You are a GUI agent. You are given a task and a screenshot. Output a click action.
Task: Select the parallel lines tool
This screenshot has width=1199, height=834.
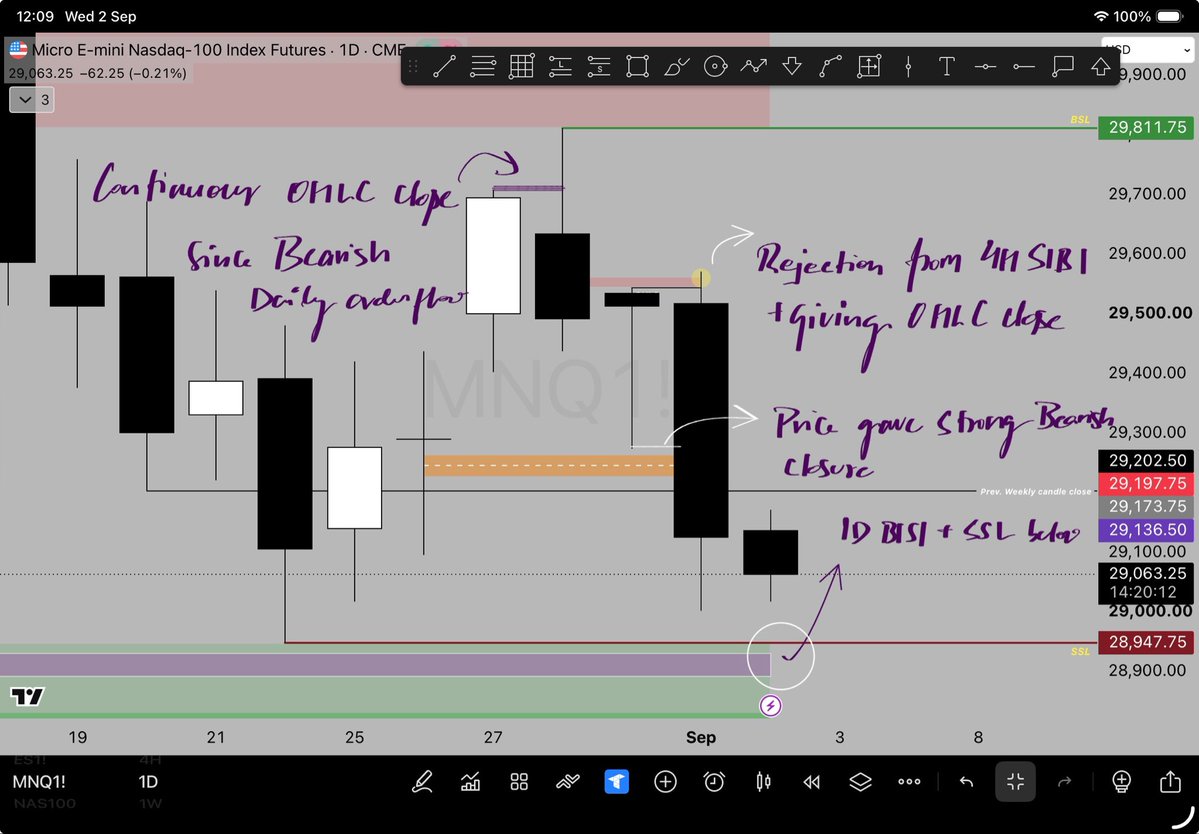[483, 67]
